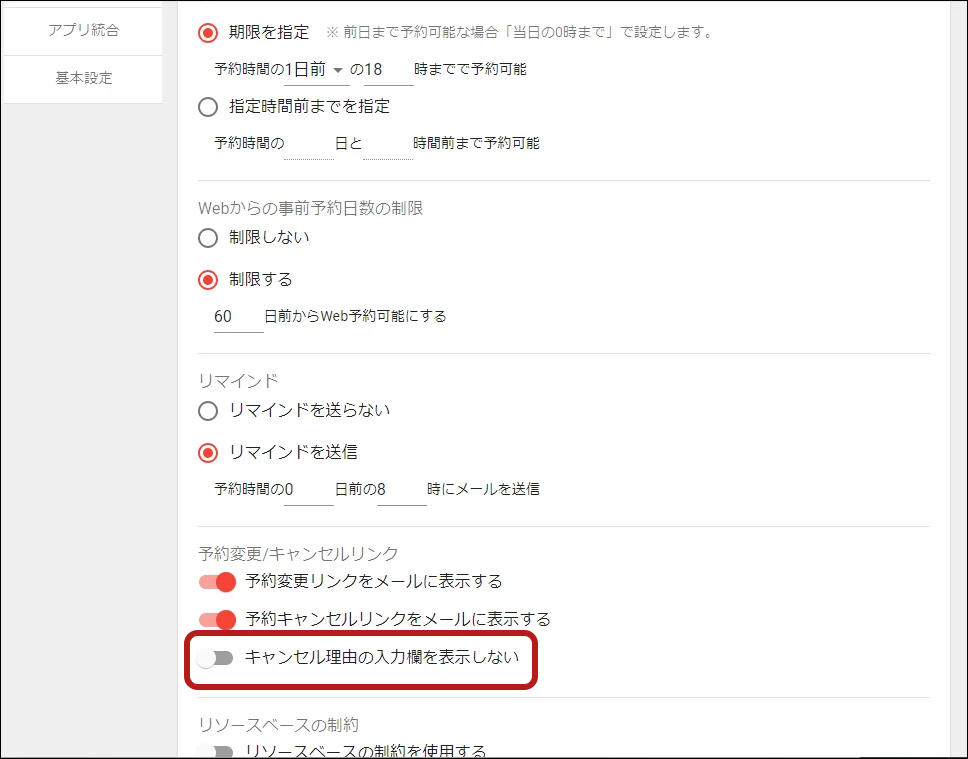This screenshot has height=759, width=968.
Task: Select リマインドを送信 radio option
Action: click(x=208, y=453)
